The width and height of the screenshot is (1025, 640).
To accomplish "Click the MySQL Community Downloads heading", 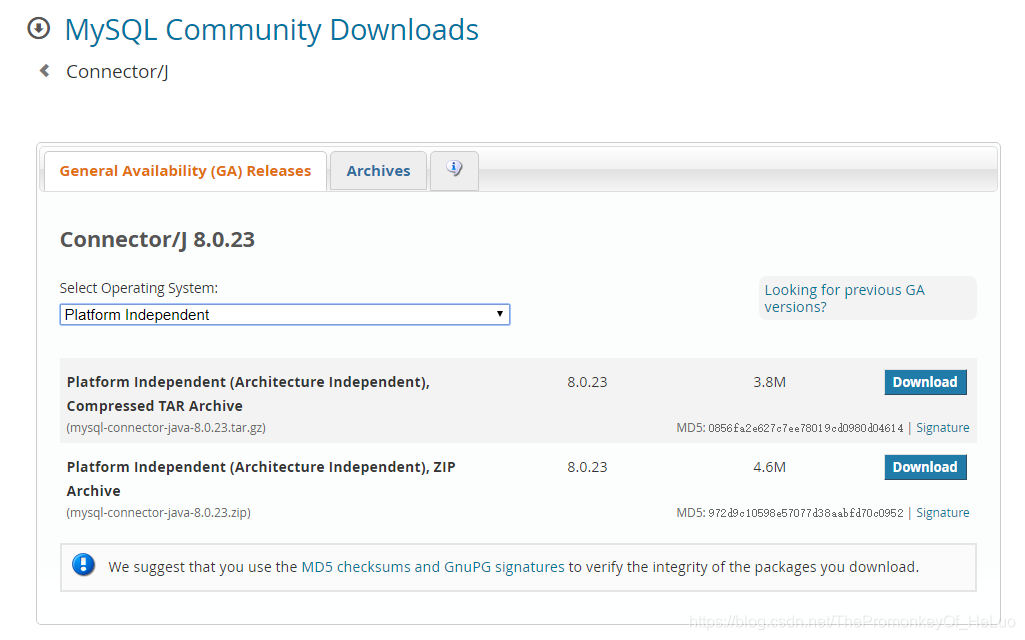I will click(271, 30).
